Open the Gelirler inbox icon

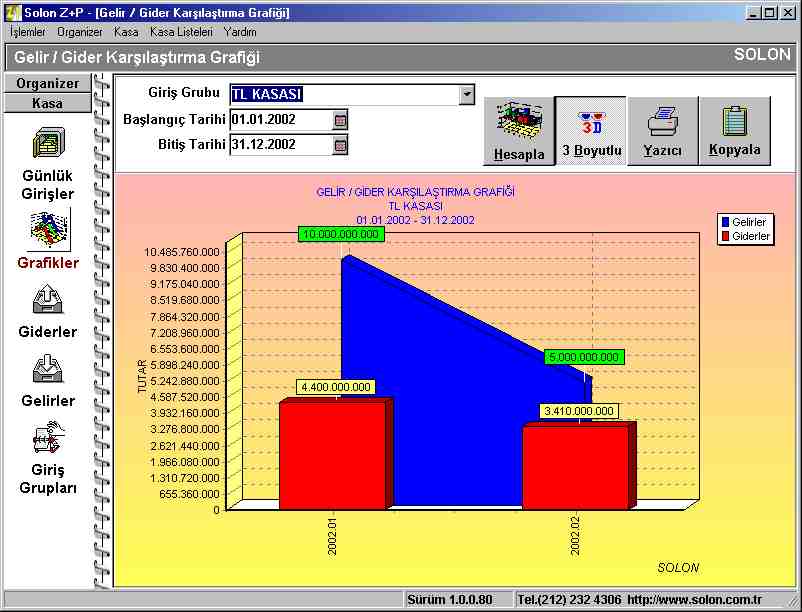point(48,368)
